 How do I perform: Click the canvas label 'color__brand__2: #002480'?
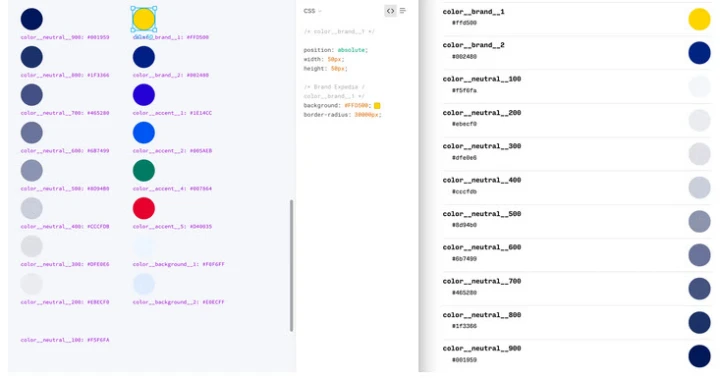[171, 75]
